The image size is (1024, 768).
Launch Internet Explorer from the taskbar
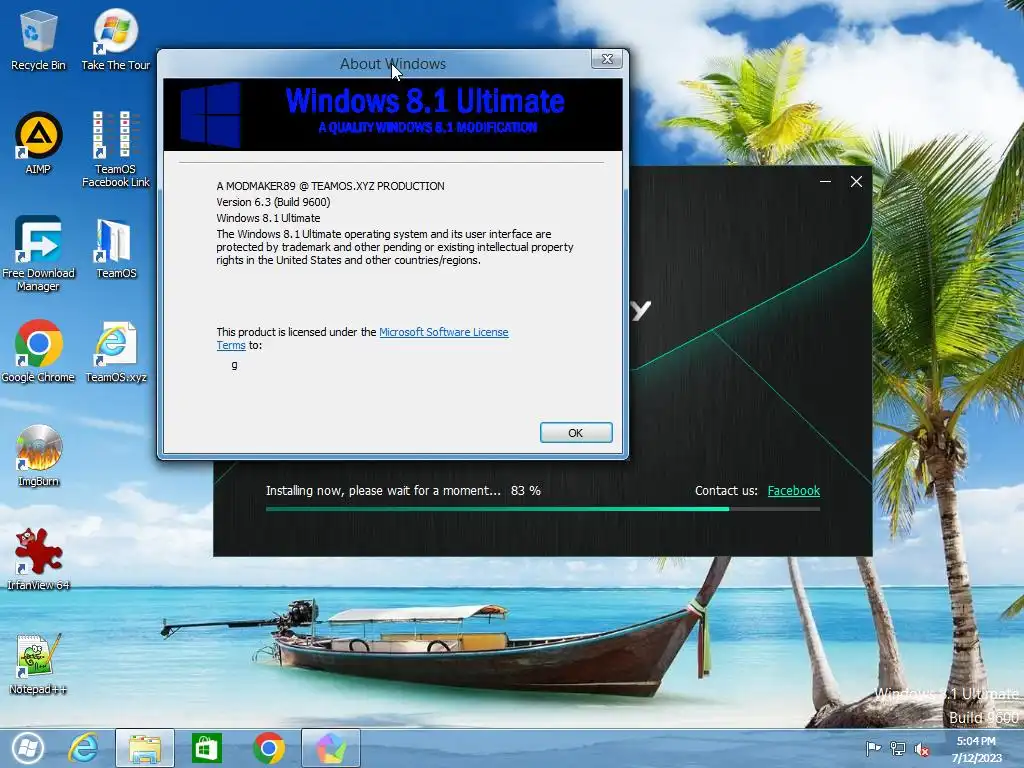[x=84, y=748]
